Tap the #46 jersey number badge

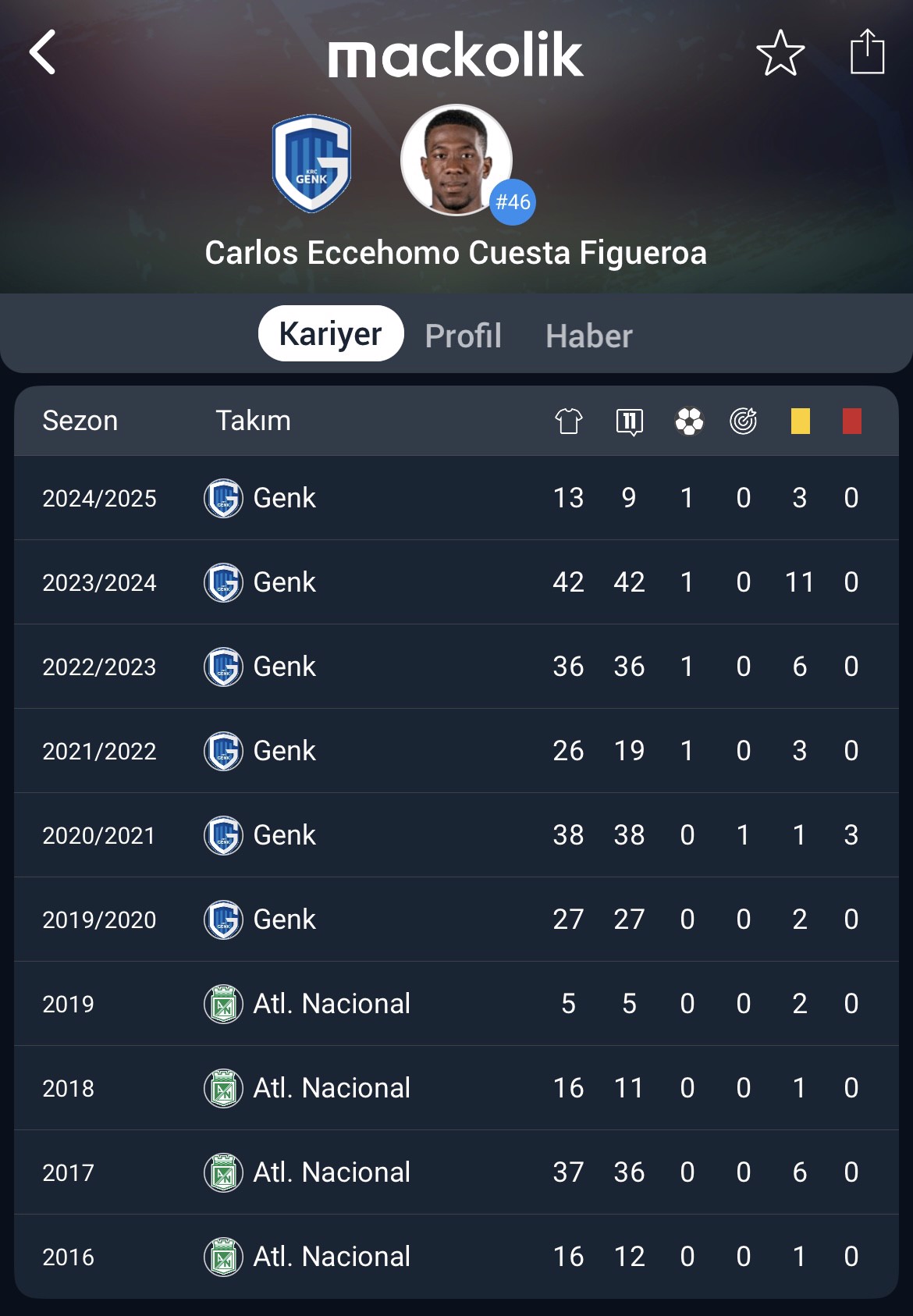coord(513,202)
